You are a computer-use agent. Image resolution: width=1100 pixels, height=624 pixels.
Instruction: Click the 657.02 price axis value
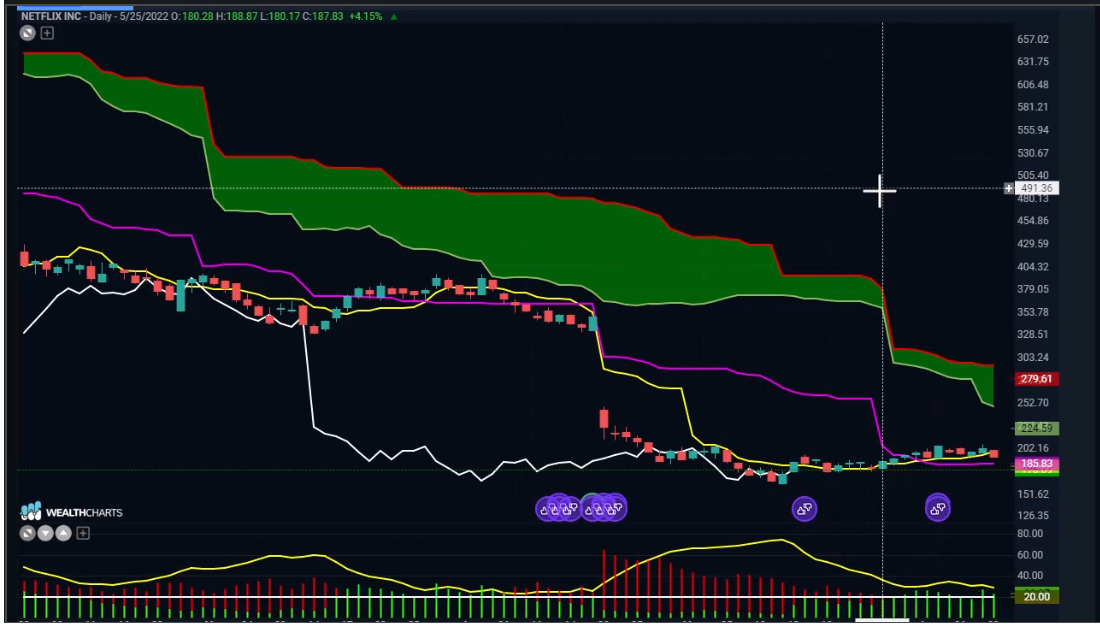click(x=1033, y=39)
